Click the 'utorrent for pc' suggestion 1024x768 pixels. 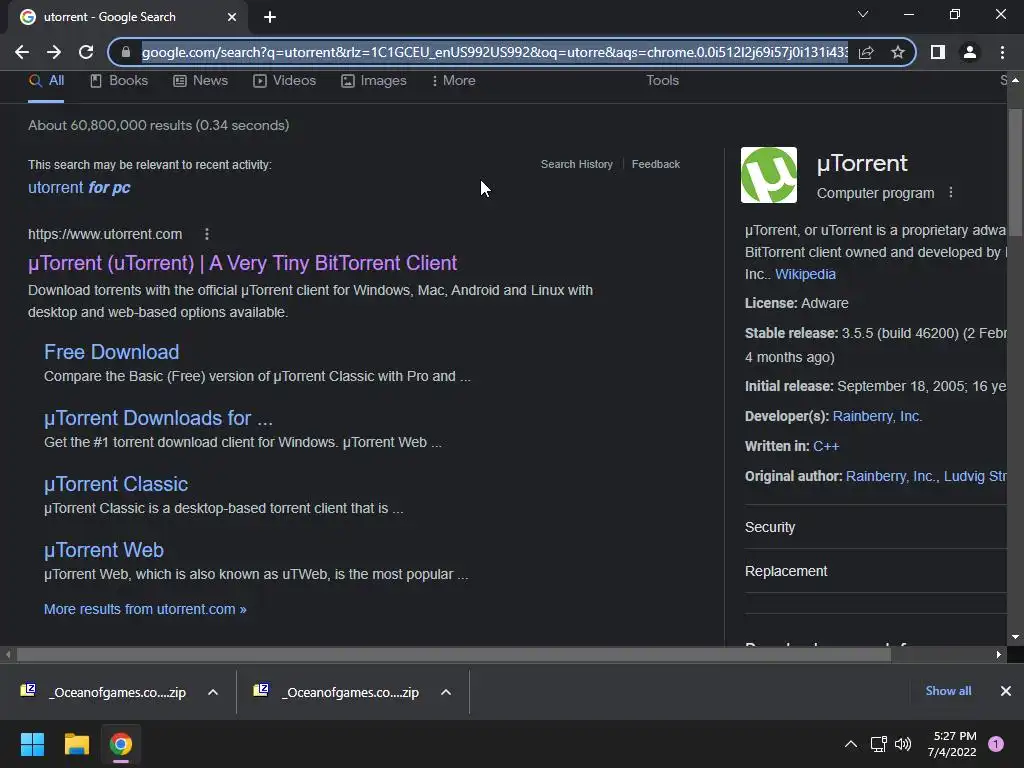point(79,187)
